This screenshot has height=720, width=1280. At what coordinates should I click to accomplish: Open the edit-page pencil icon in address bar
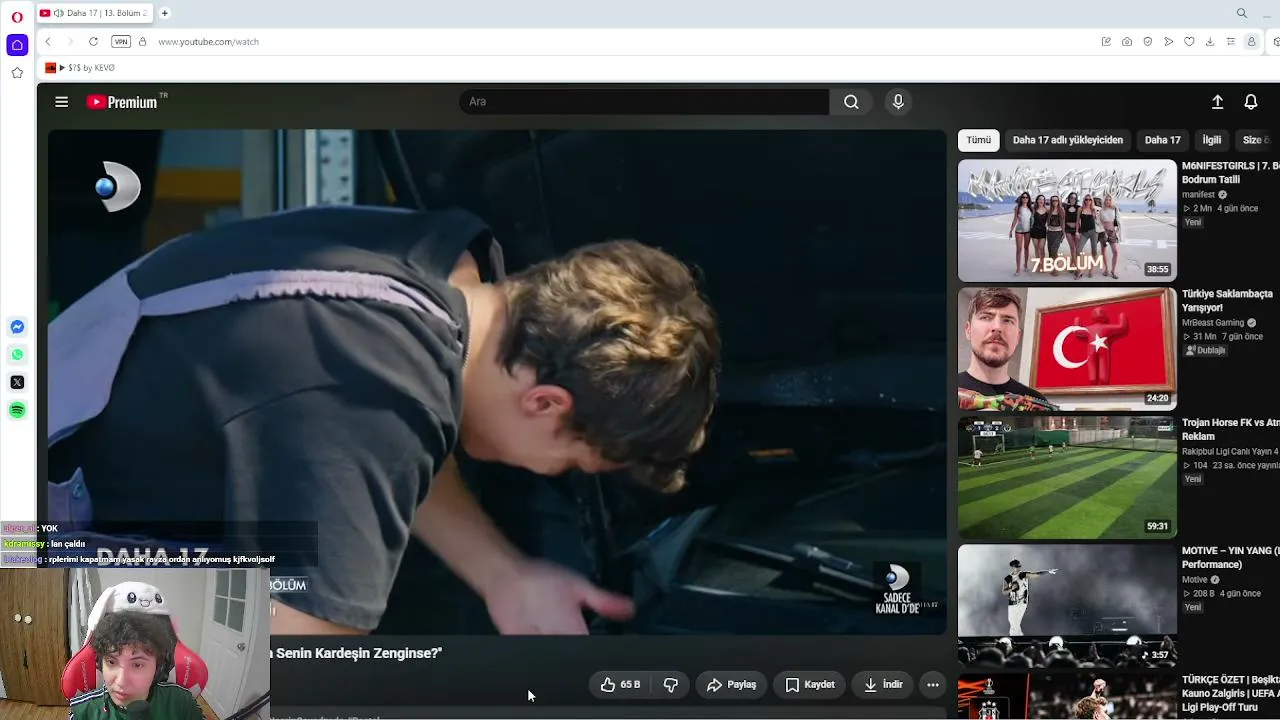(x=1106, y=42)
